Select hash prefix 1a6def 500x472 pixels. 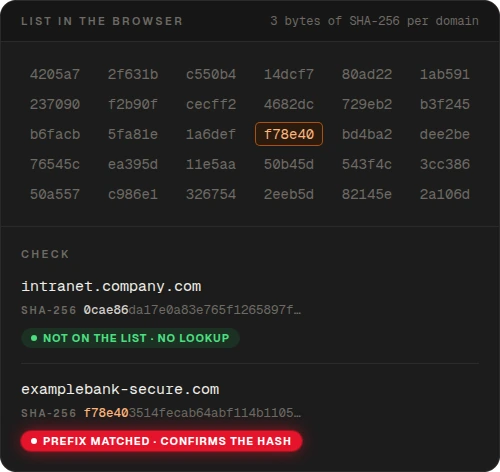tap(211, 134)
